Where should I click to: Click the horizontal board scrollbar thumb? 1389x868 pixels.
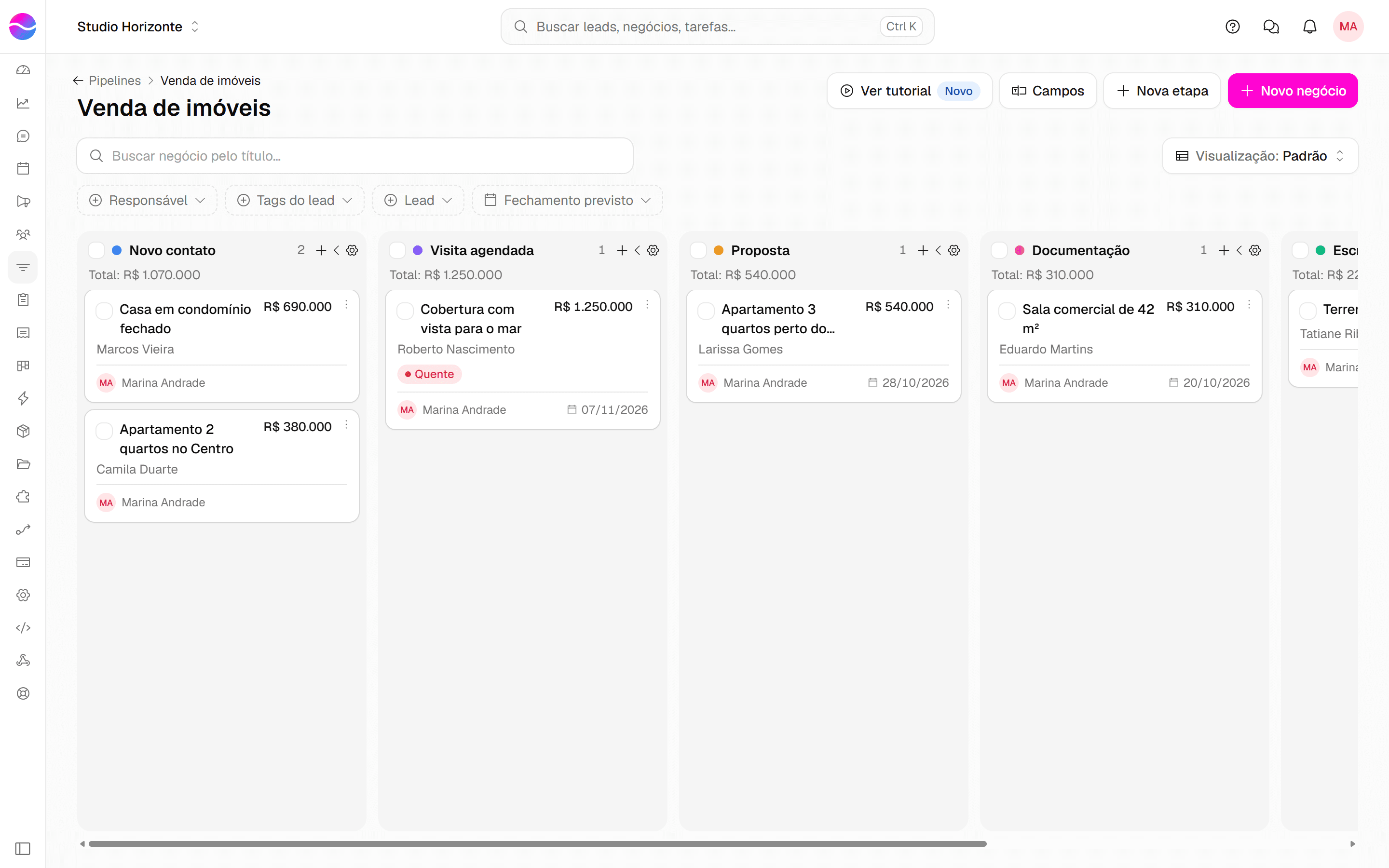tap(537, 844)
